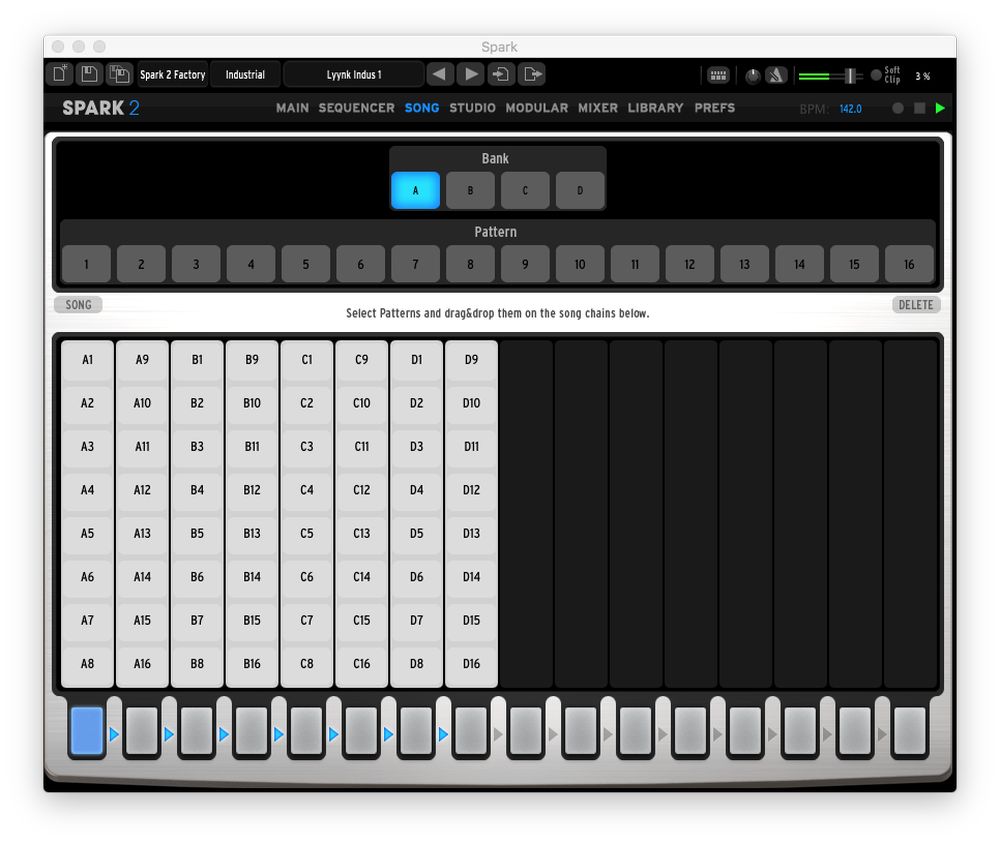Load the previous preset with left arrow
This screenshot has width=1000, height=844.
pyautogui.click(x=440, y=74)
